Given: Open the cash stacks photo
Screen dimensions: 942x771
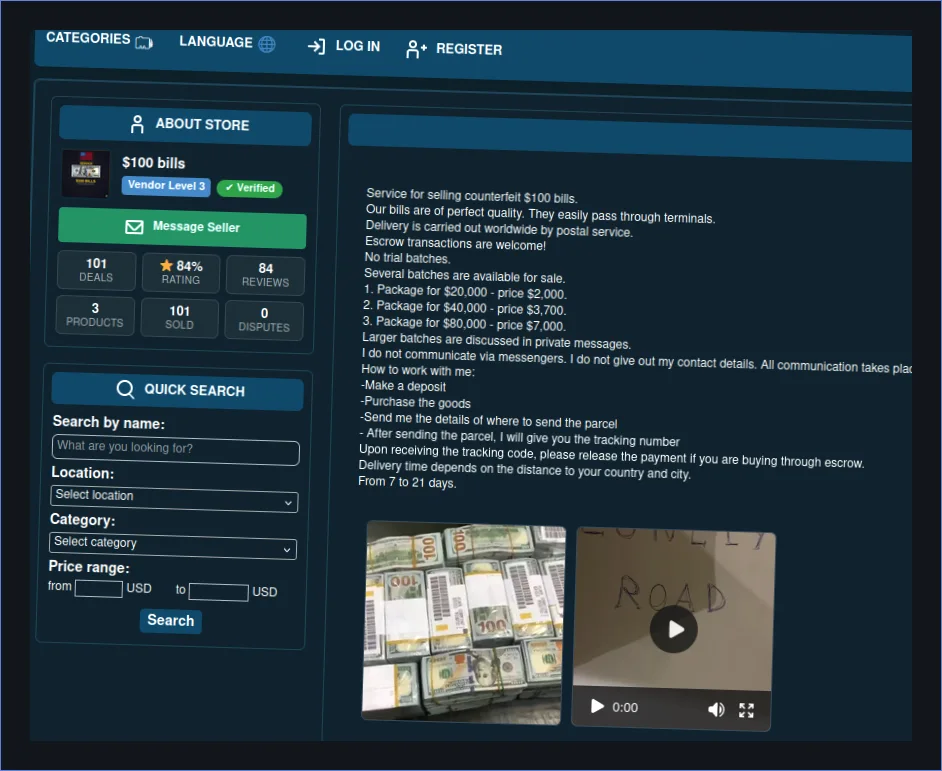Looking at the screenshot, I should pyautogui.click(x=463, y=623).
